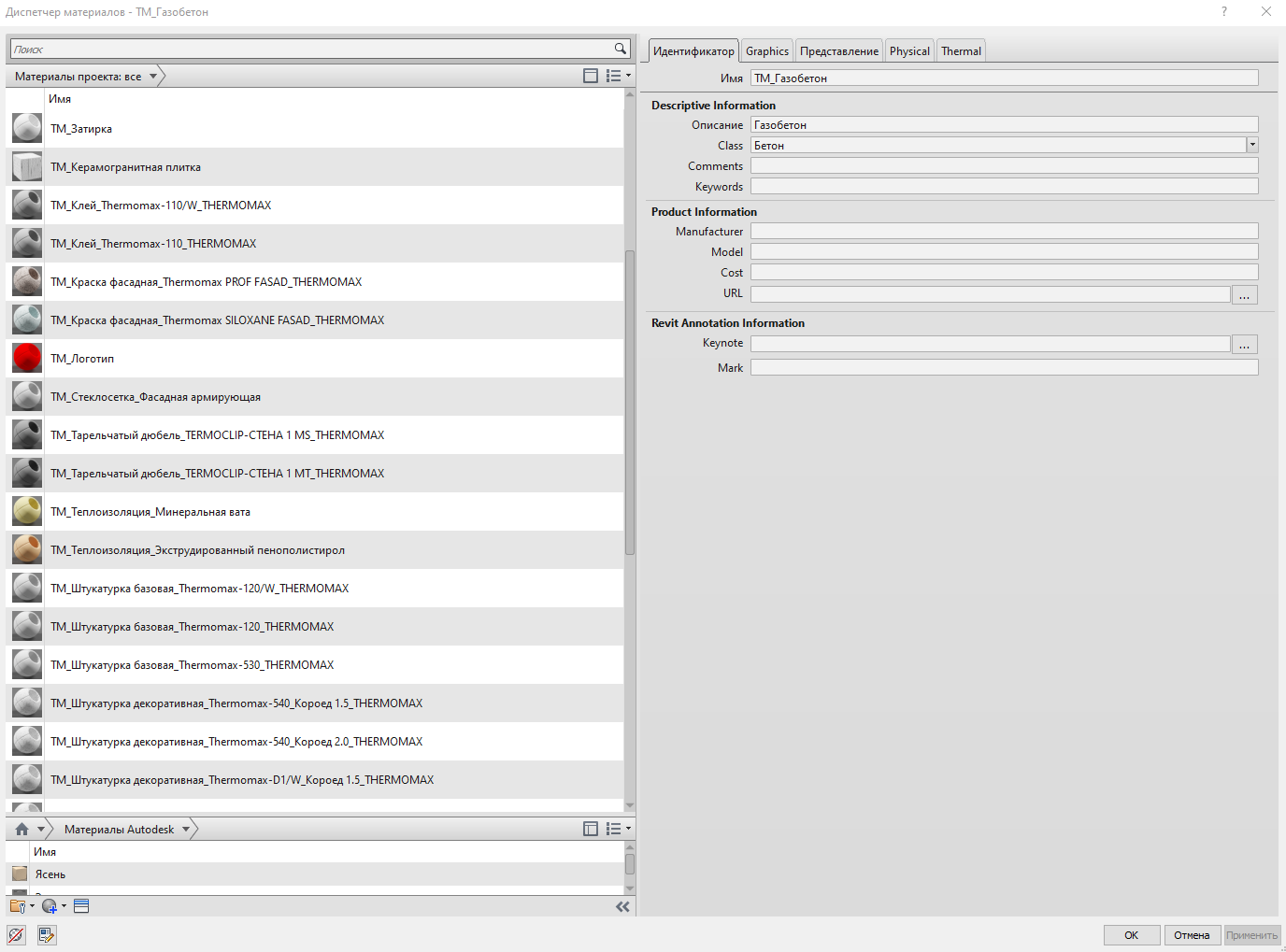1286x952 pixels.
Task: Open the Thermal tab
Action: (961, 51)
